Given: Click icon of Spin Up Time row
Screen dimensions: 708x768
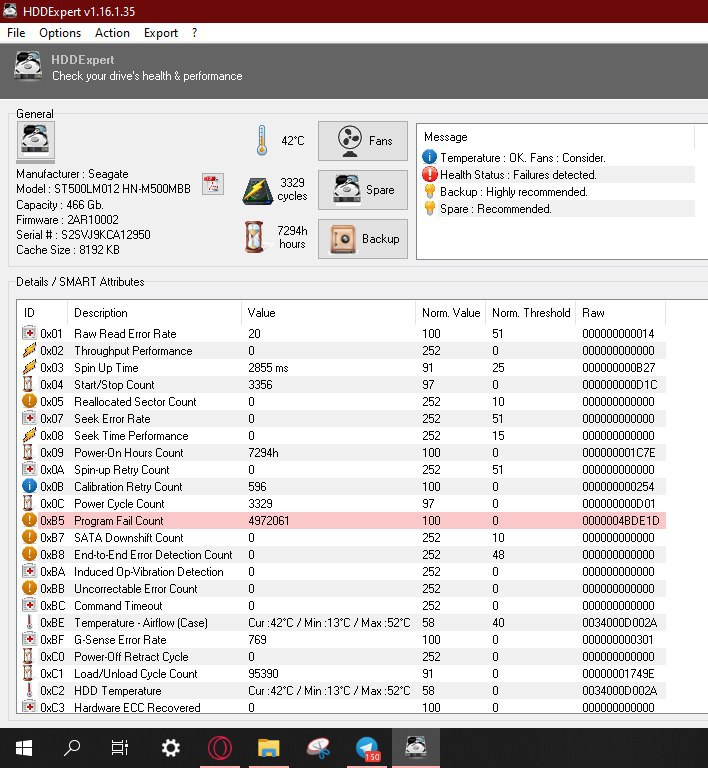Looking at the screenshot, I should tap(29, 367).
